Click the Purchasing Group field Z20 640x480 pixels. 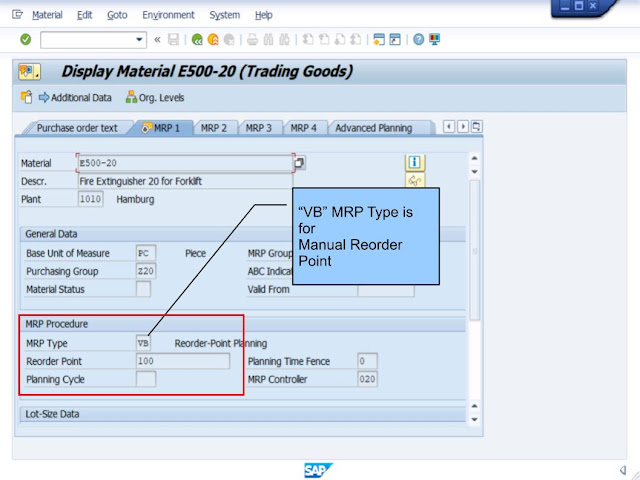point(146,271)
